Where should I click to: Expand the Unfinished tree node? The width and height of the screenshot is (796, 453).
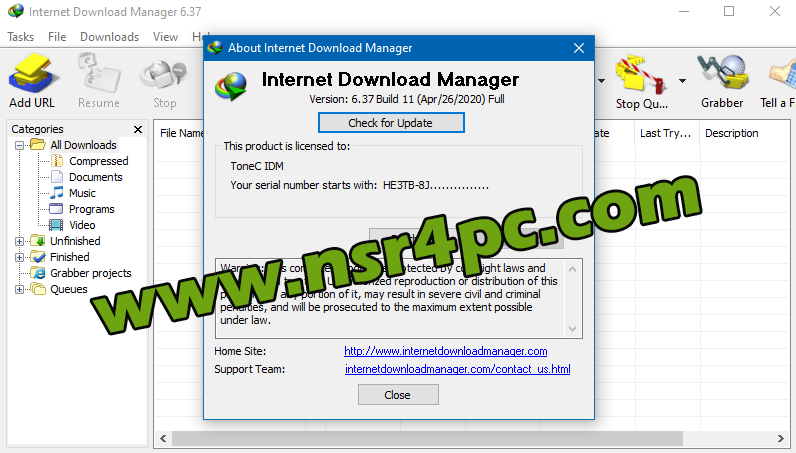tap(19, 241)
